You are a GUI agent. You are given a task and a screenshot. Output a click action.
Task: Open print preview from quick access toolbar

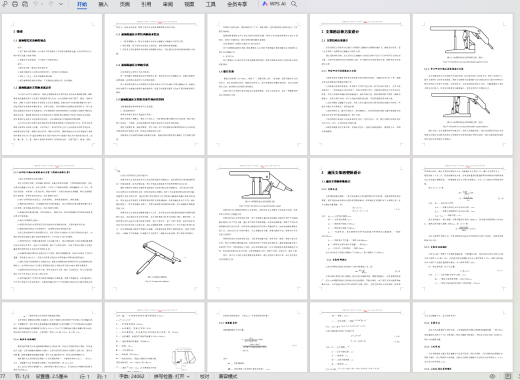click(x=25, y=4)
